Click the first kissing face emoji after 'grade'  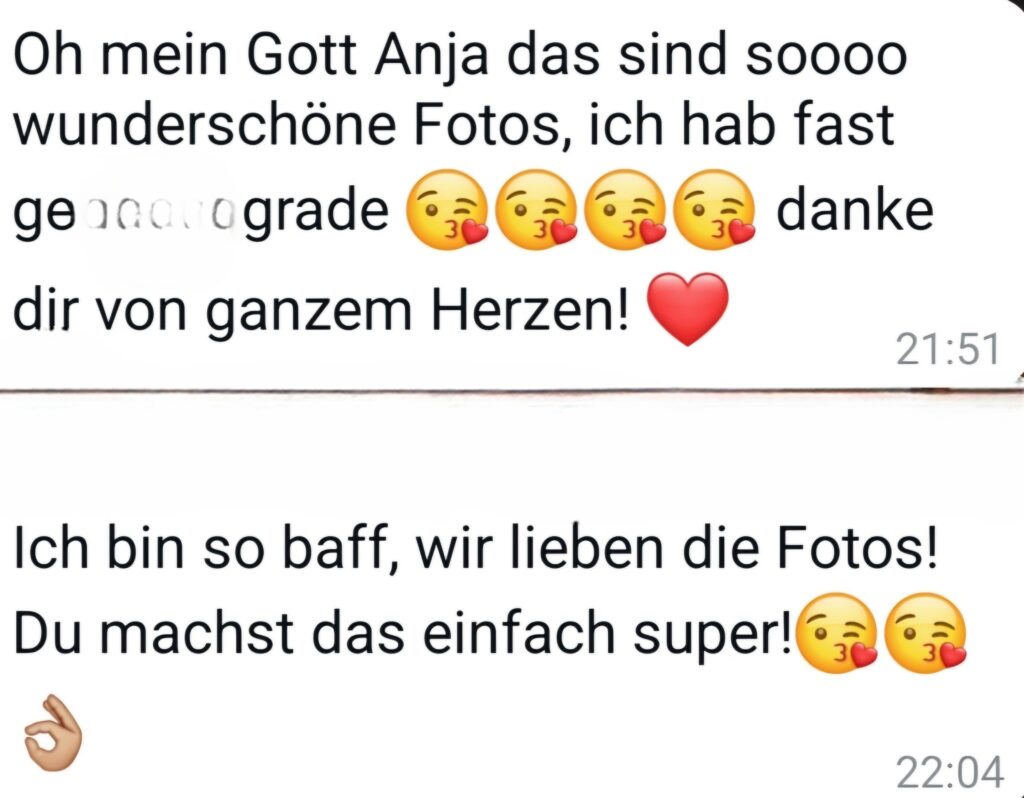447,210
